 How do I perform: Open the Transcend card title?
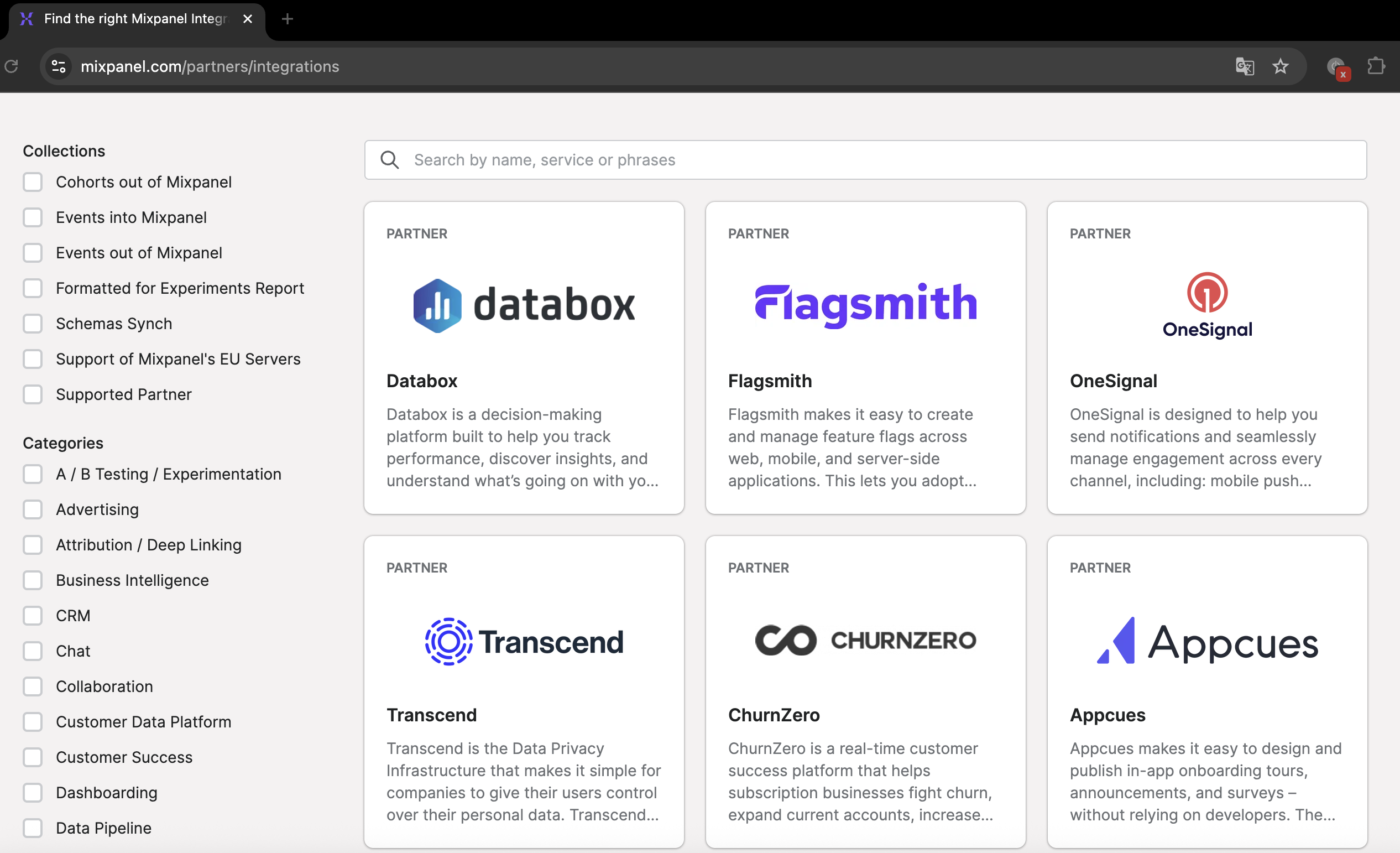(x=431, y=715)
